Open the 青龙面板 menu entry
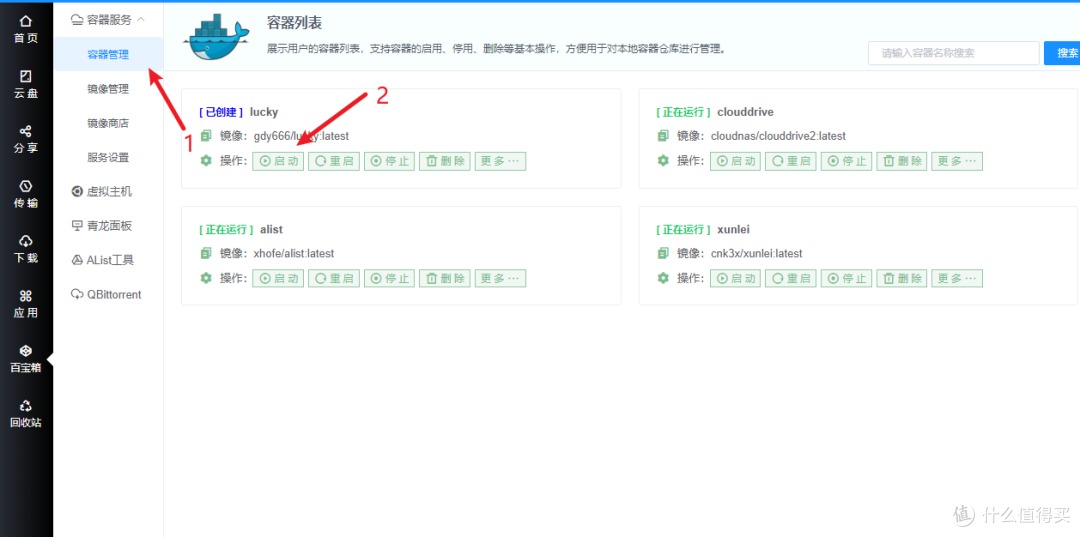Screen dimensions: 1080x537 [x=102, y=226]
